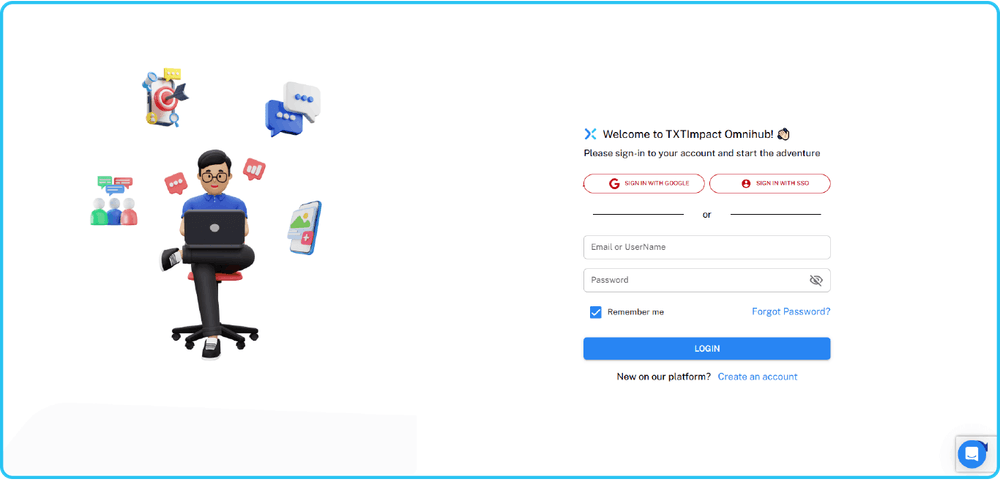
Task: Toggle password visibility eye icon
Action: tap(816, 280)
